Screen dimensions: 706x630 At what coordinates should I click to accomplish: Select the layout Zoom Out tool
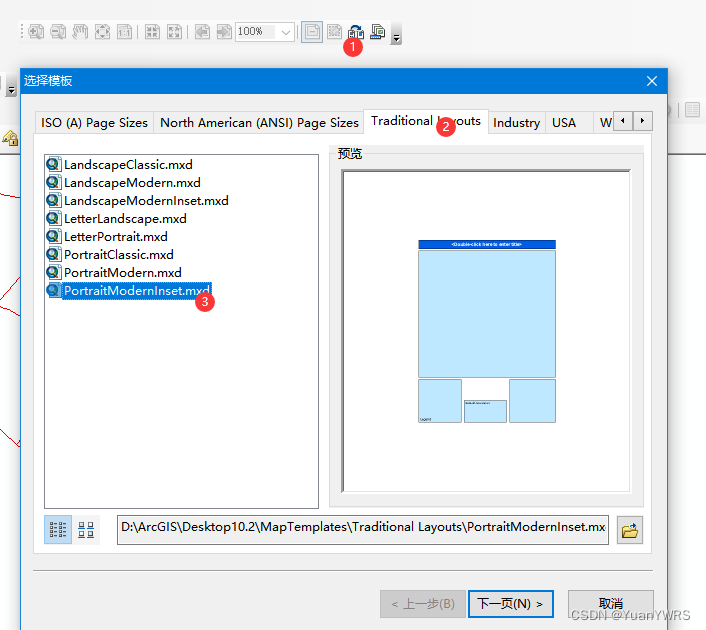point(58,32)
